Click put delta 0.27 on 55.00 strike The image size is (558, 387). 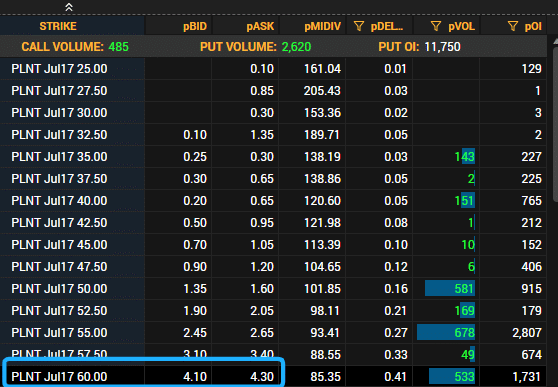click(395, 333)
